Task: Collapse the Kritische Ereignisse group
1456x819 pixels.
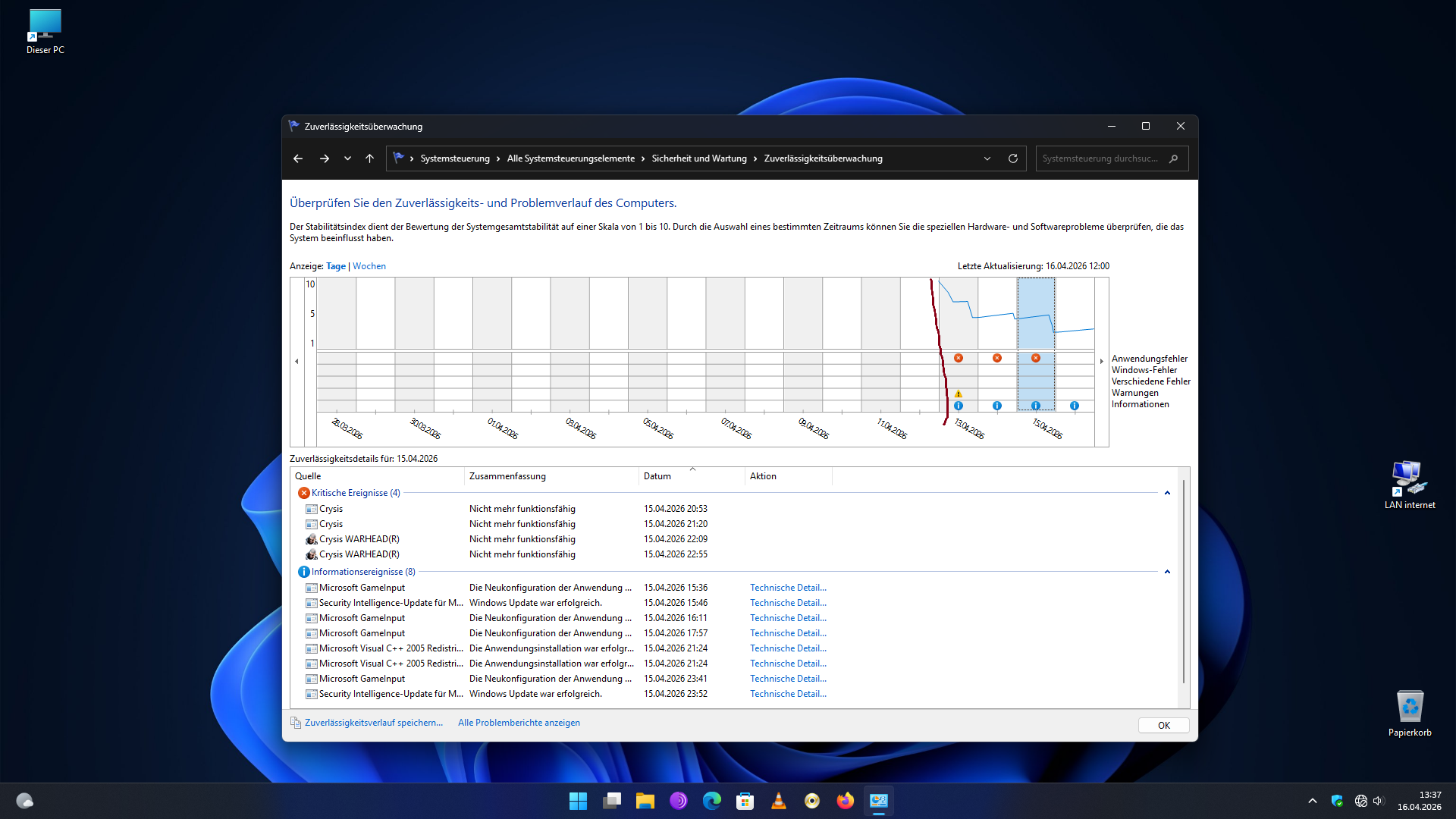Action: click(1167, 493)
